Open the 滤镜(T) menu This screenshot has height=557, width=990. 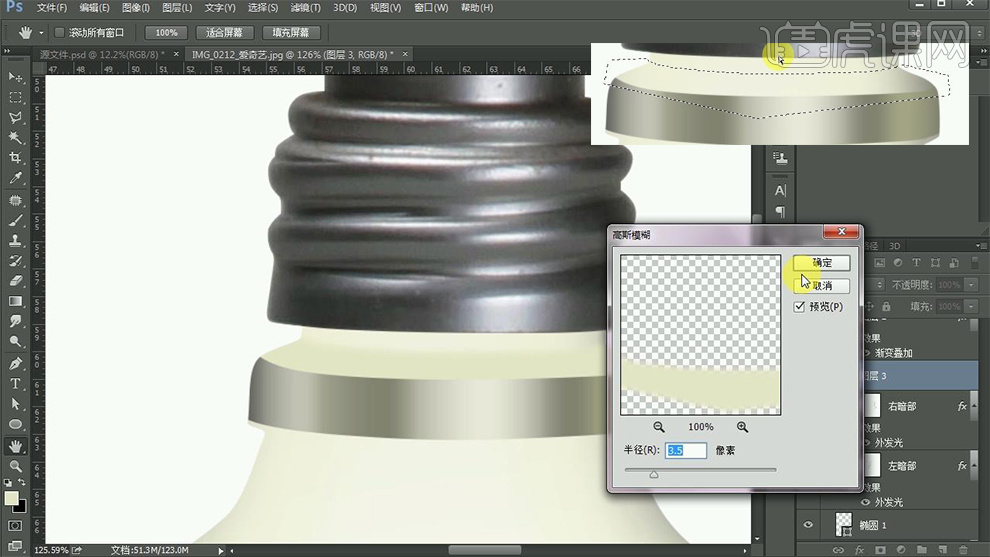306,8
